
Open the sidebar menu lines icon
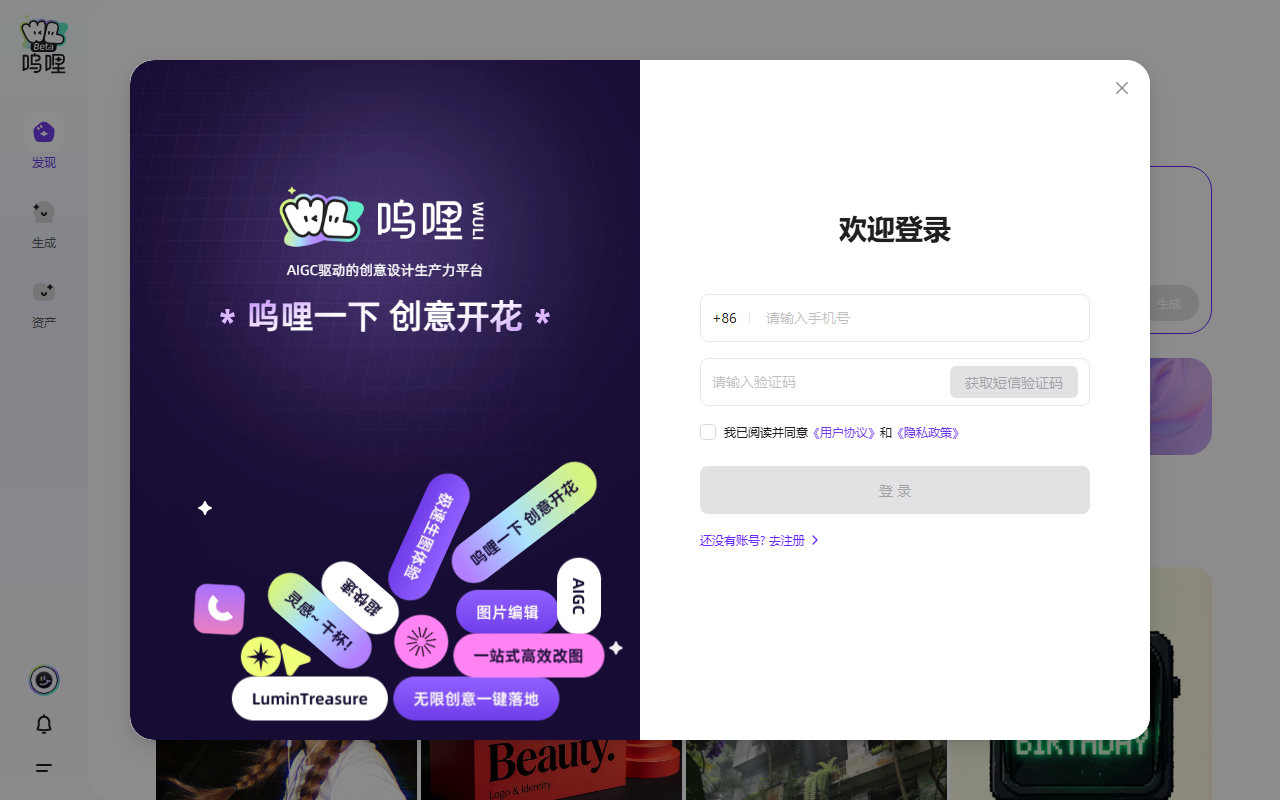[44, 768]
